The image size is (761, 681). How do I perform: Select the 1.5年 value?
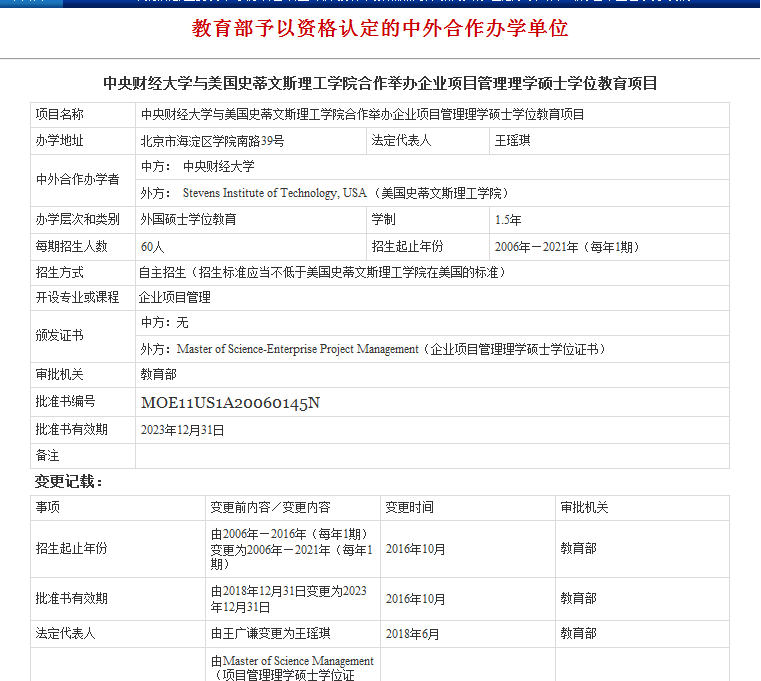tap(508, 220)
